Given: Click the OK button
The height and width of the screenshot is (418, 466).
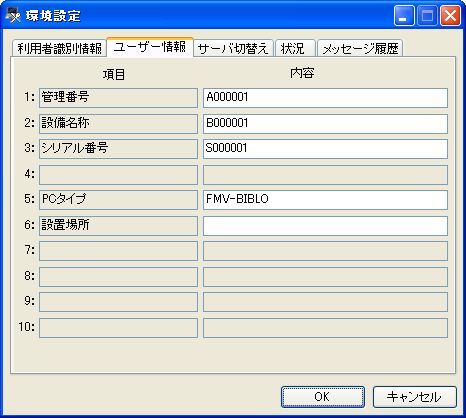Looking at the screenshot, I should (x=323, y=397).
